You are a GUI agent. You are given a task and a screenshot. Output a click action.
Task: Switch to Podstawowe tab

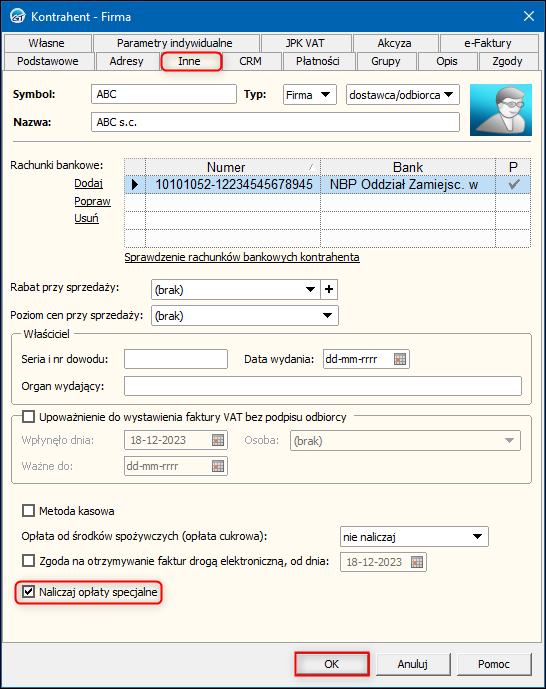(48, 61)
